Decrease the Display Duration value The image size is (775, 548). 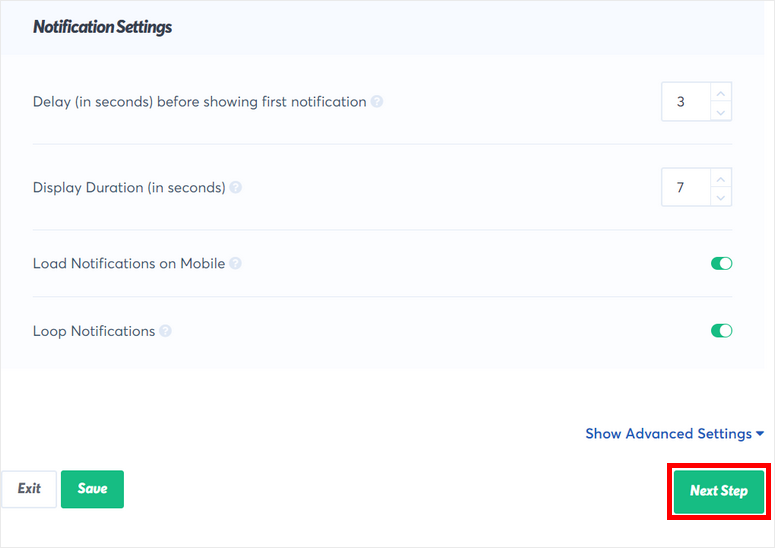click(721, 197)
